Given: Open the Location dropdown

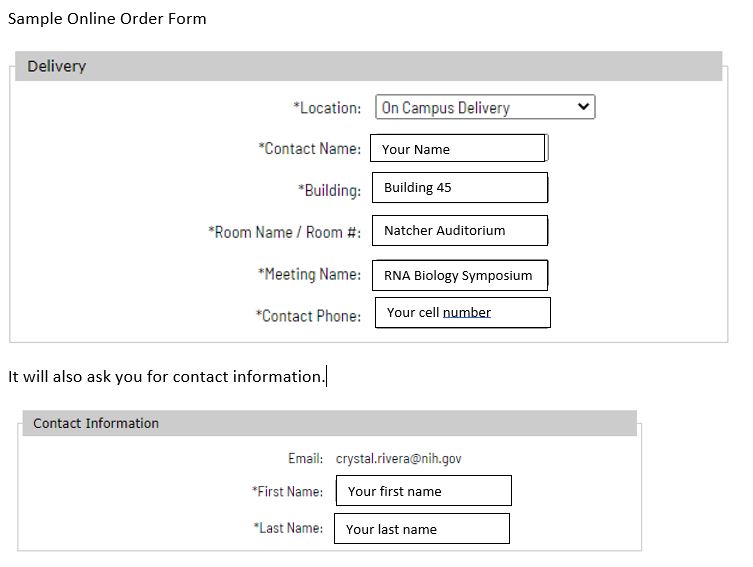Looking at the screenshot, I should point(484,108).
